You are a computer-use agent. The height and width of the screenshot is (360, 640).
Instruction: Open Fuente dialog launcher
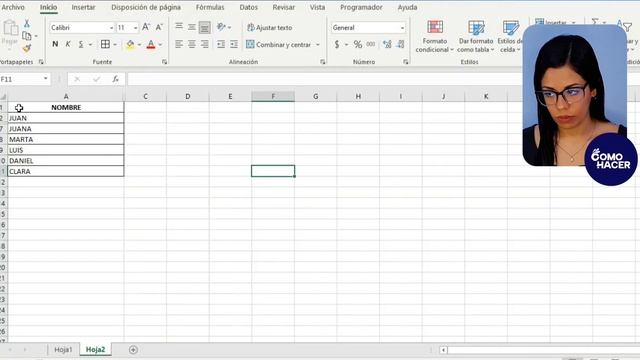pos(164,62)
